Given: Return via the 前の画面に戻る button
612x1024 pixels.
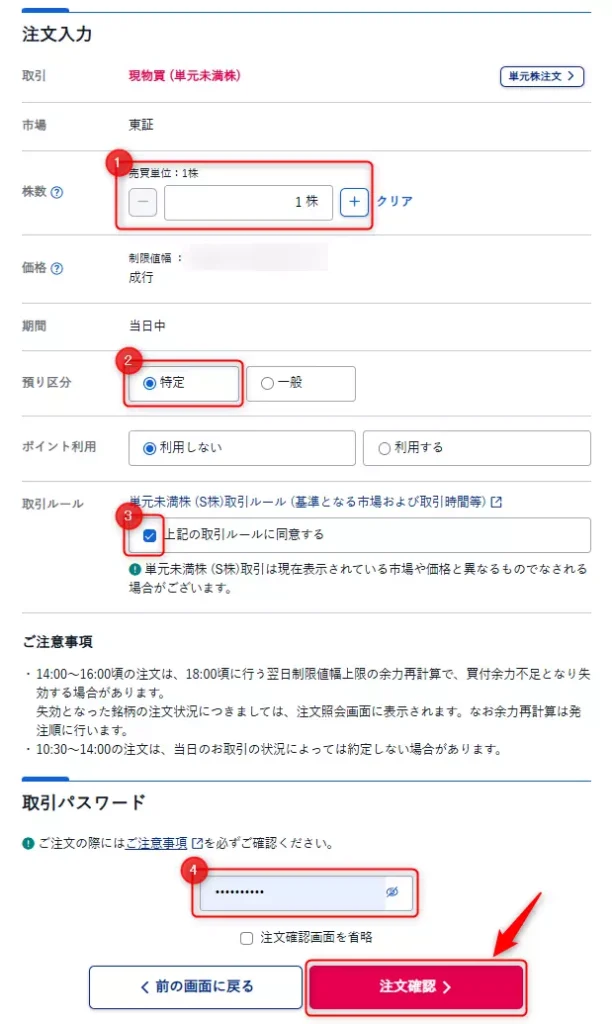Looking at the screenshot, I should 196,987.
